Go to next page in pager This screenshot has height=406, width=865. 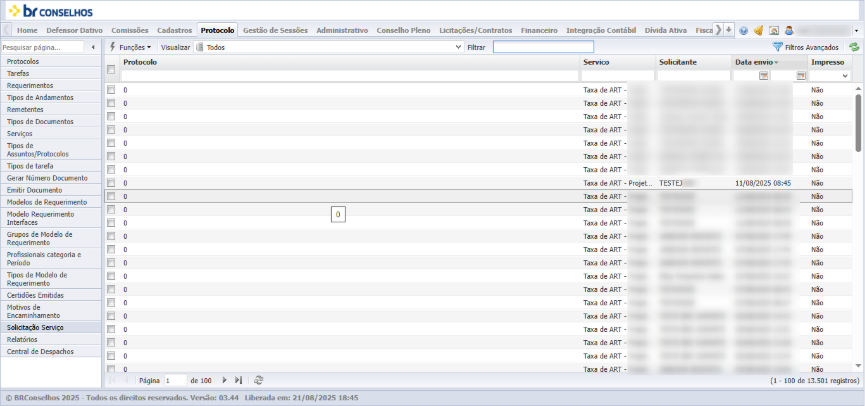tap(225, 380)
